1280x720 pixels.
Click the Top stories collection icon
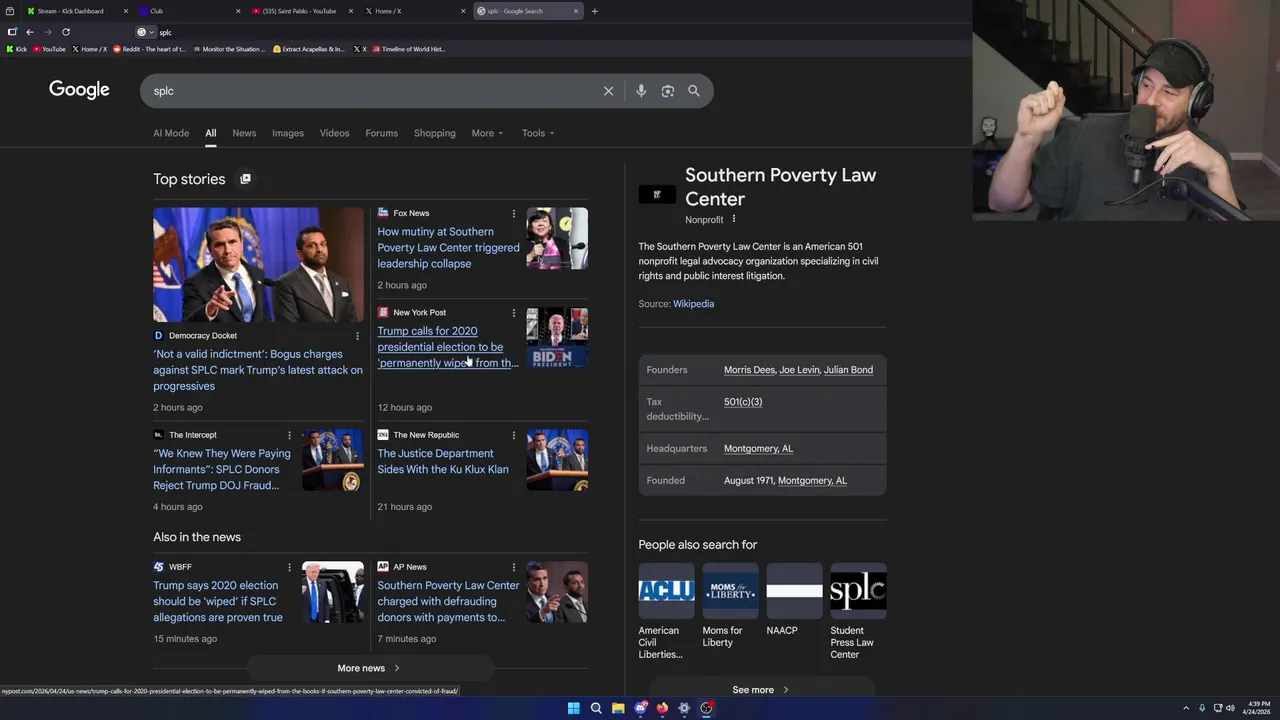[245, 179]
